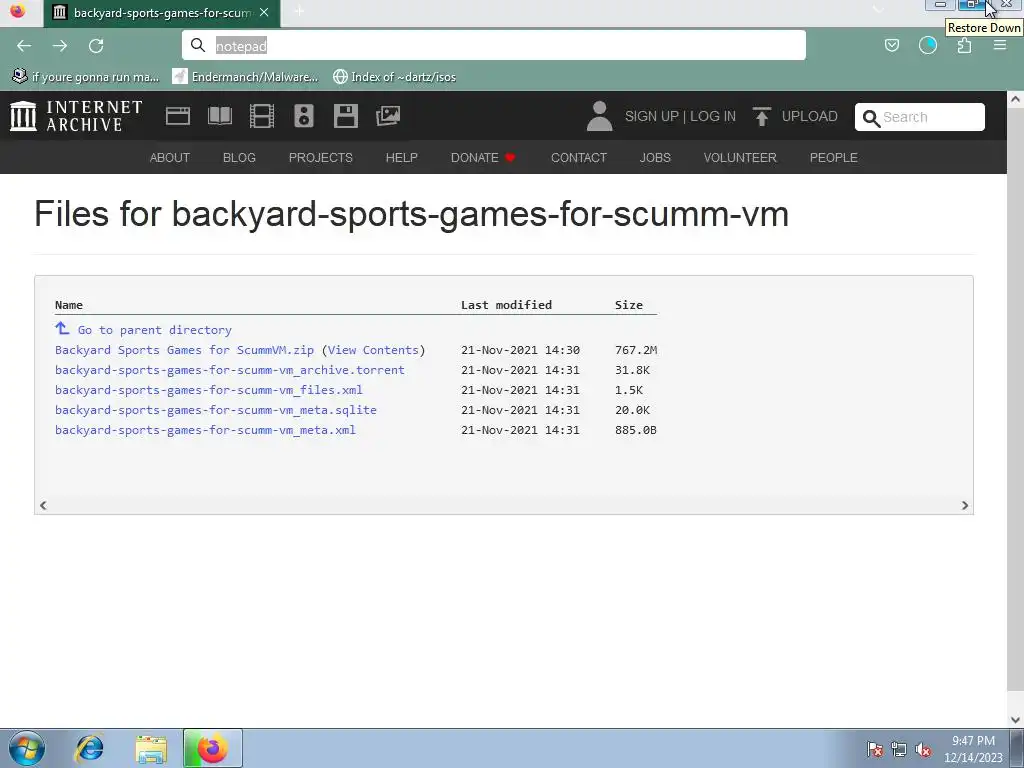
Task: Click the Firefox taskbar button
Action: [x=213, y=748]
